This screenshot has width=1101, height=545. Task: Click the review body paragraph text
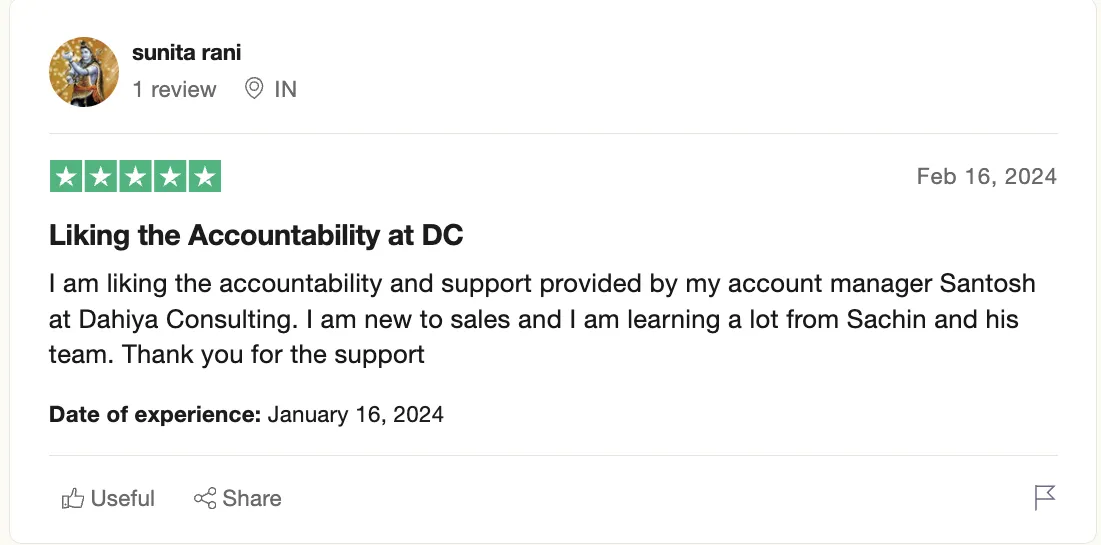(x=540, y=318)
